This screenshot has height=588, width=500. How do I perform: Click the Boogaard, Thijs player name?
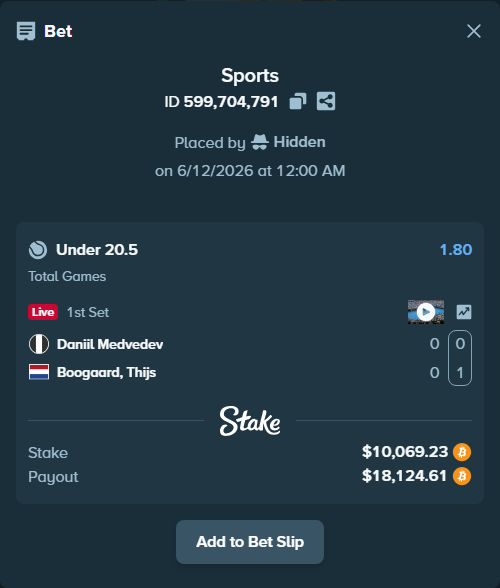point(107,372)
